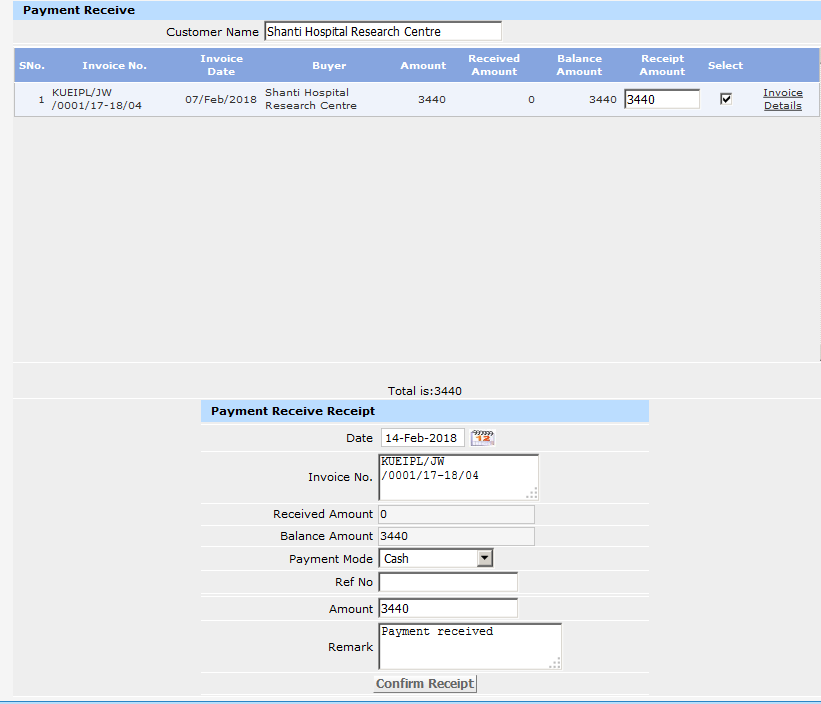Click the invoice number cell KUEIPL/JW in table

(x=96, y=99)
